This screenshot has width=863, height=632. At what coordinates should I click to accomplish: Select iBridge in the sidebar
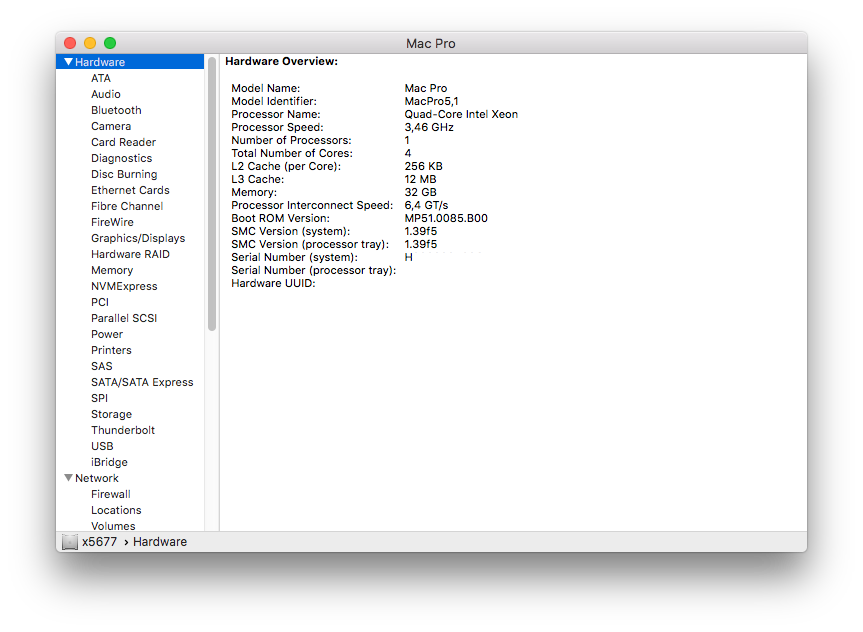[109, 461]
